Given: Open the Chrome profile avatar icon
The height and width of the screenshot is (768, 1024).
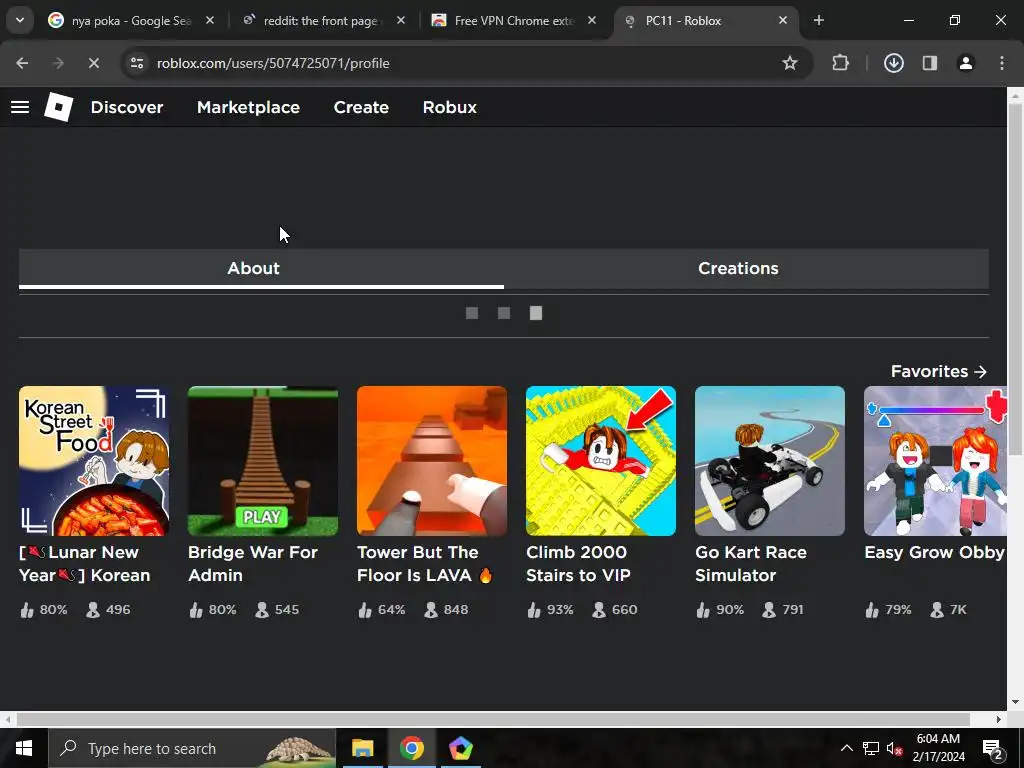Looking at the screenshot, I should (965, 63).
